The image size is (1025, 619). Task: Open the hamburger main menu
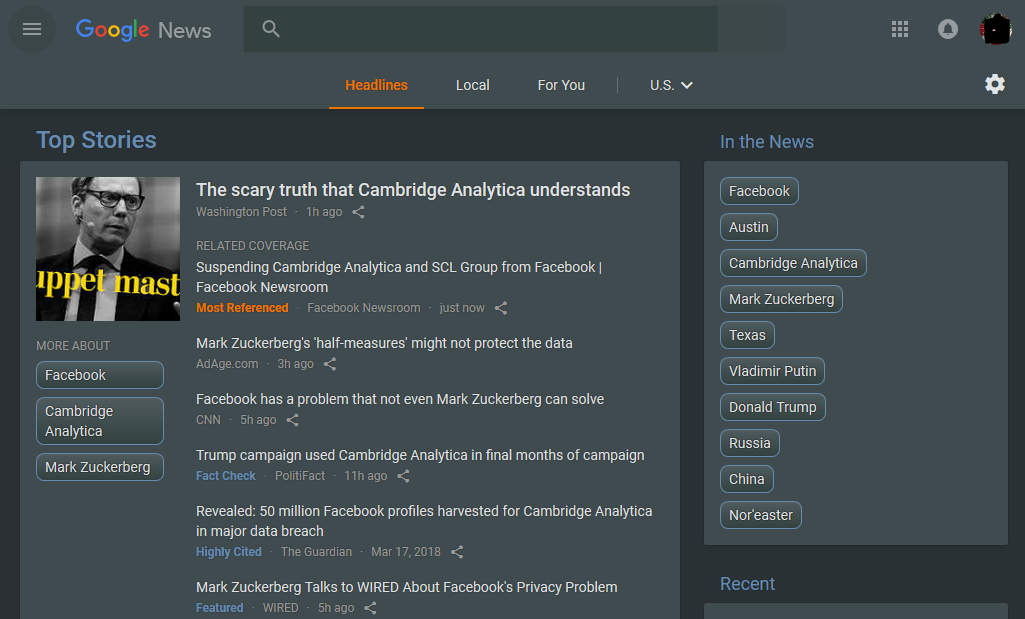coord(31,29)
